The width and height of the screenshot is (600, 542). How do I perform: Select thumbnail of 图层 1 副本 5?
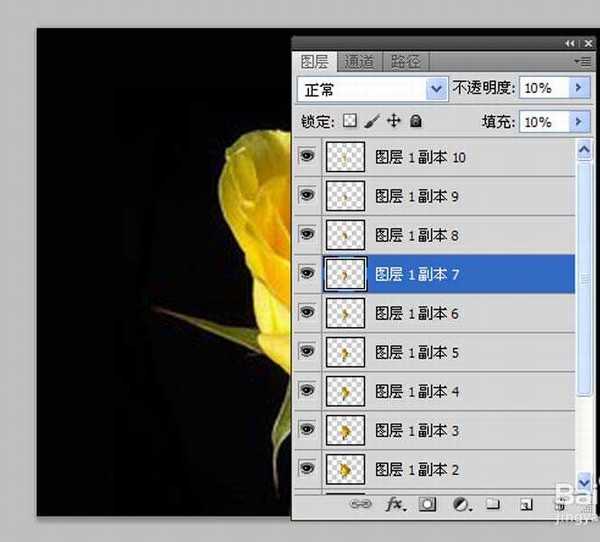(x=345, y=353)
